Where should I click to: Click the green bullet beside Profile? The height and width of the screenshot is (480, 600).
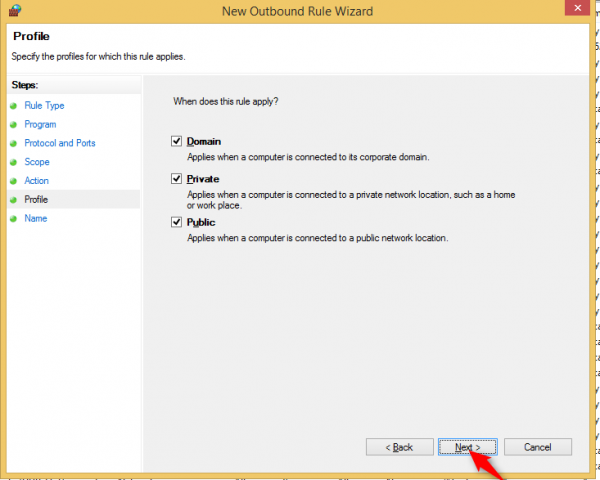pyautogui.click(x=13, y=200)
